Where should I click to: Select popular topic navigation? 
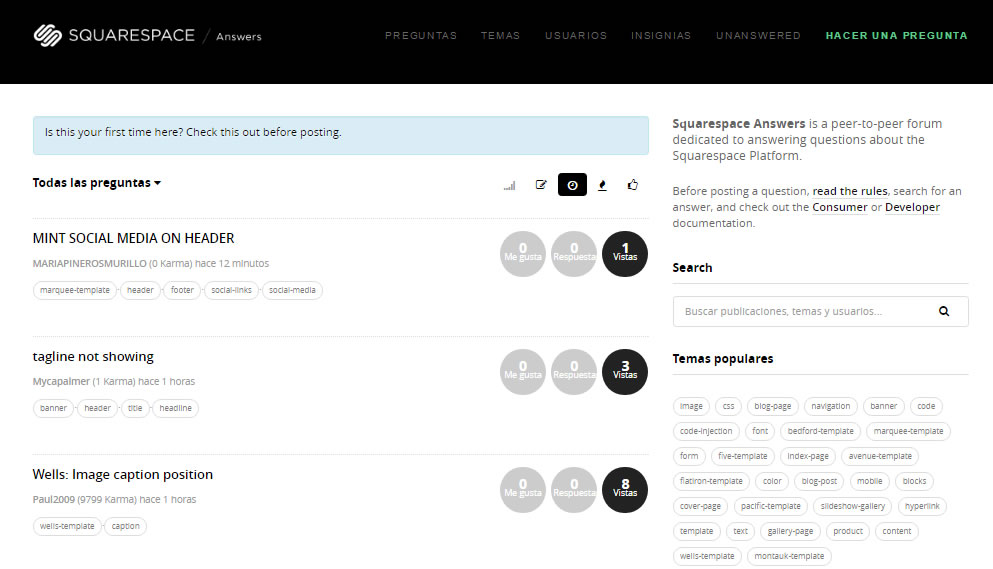click(x=830, y=406)
